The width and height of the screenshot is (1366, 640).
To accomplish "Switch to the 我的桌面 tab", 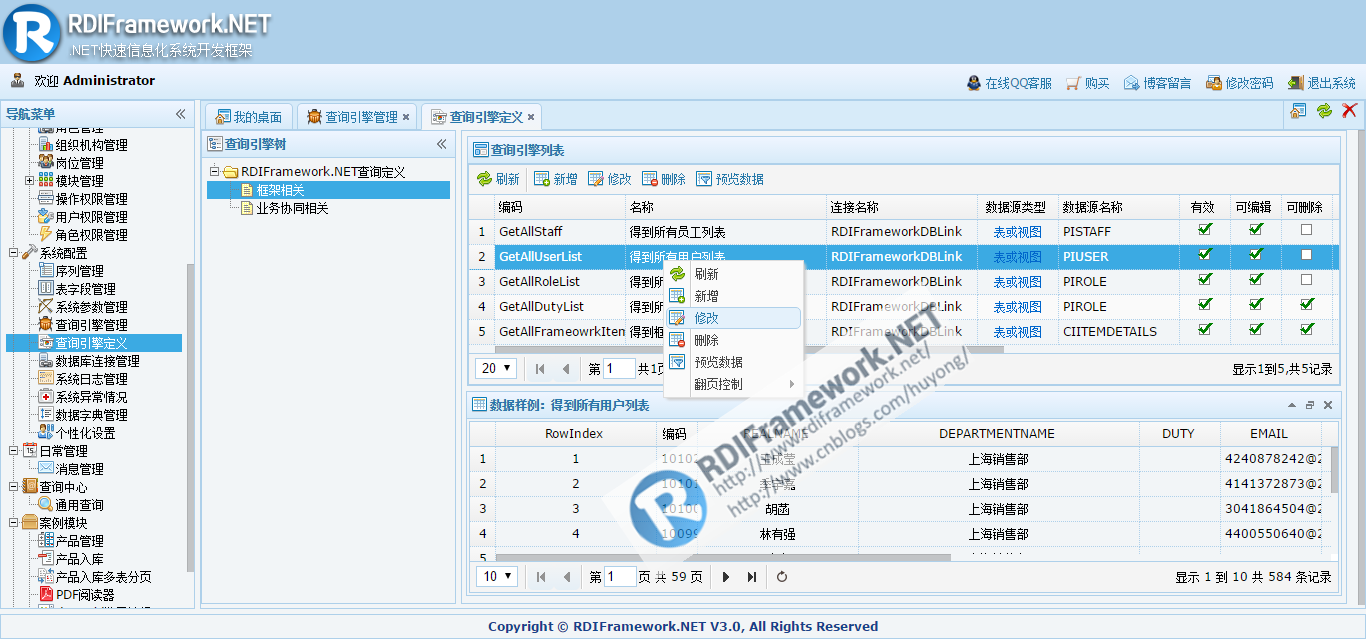I will [249, 117].
